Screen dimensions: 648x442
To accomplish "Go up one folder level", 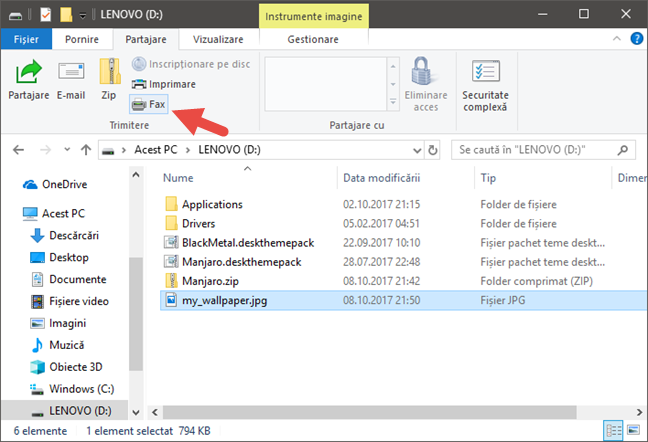I will pyautogui.click(x=86, y=150).
